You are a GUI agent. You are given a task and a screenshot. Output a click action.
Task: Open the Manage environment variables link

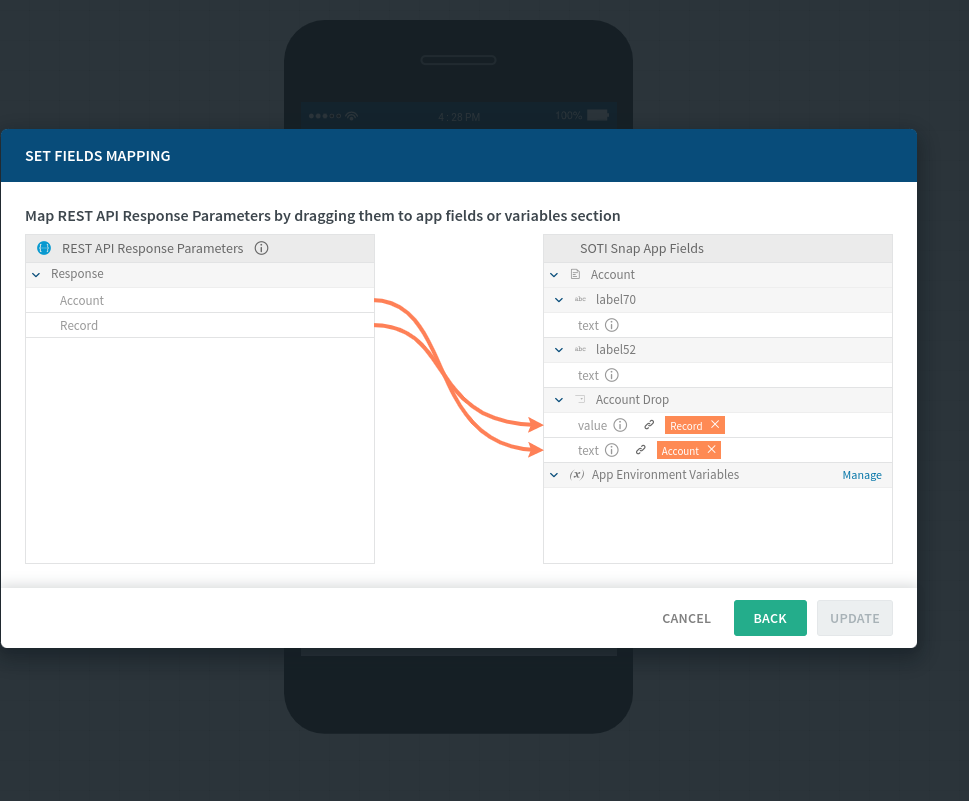click(861, 475)
